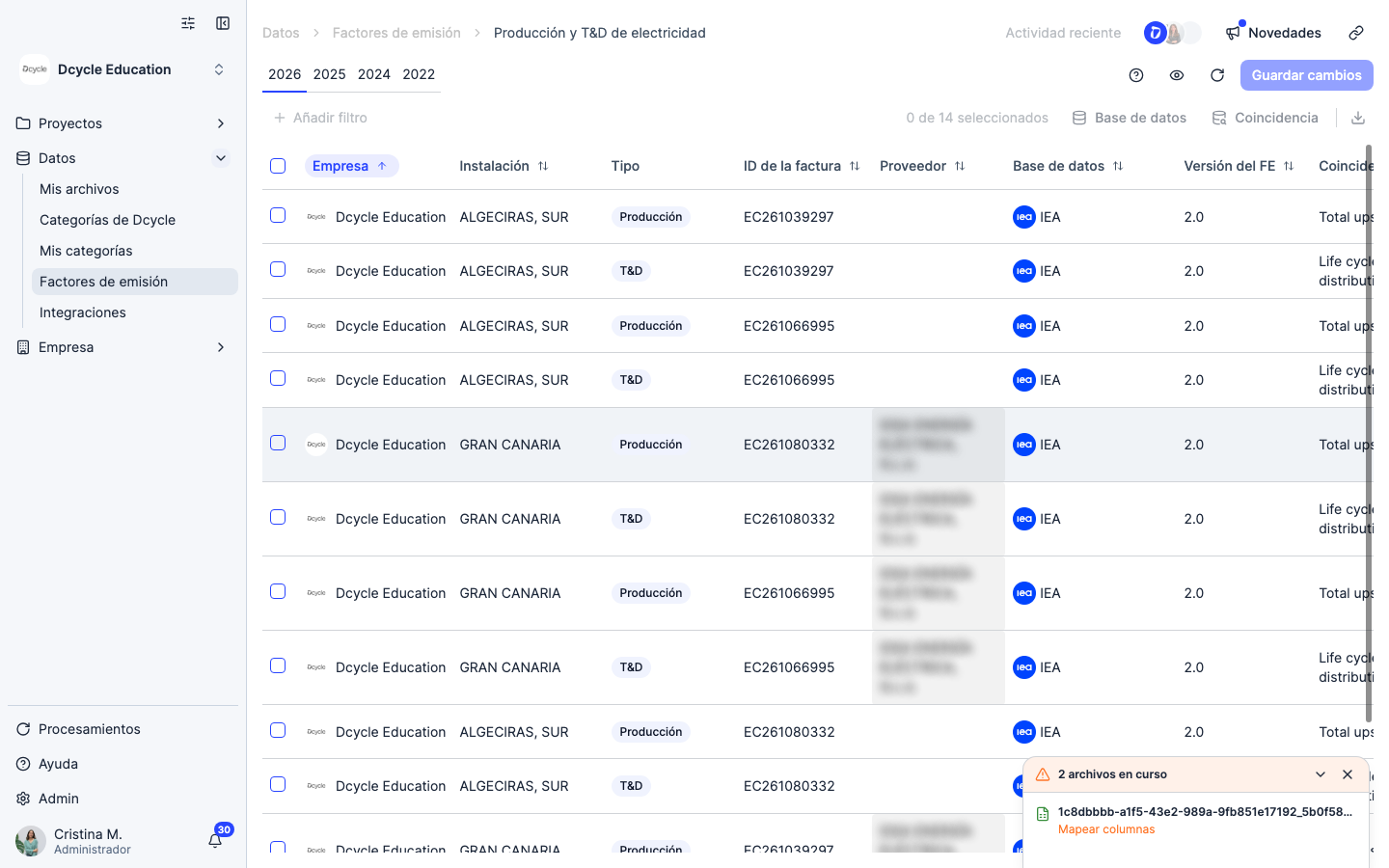Click the Procesamientos icon in the sidebar
This screenshot has height=868, width=1389.
tap(23, 729)
